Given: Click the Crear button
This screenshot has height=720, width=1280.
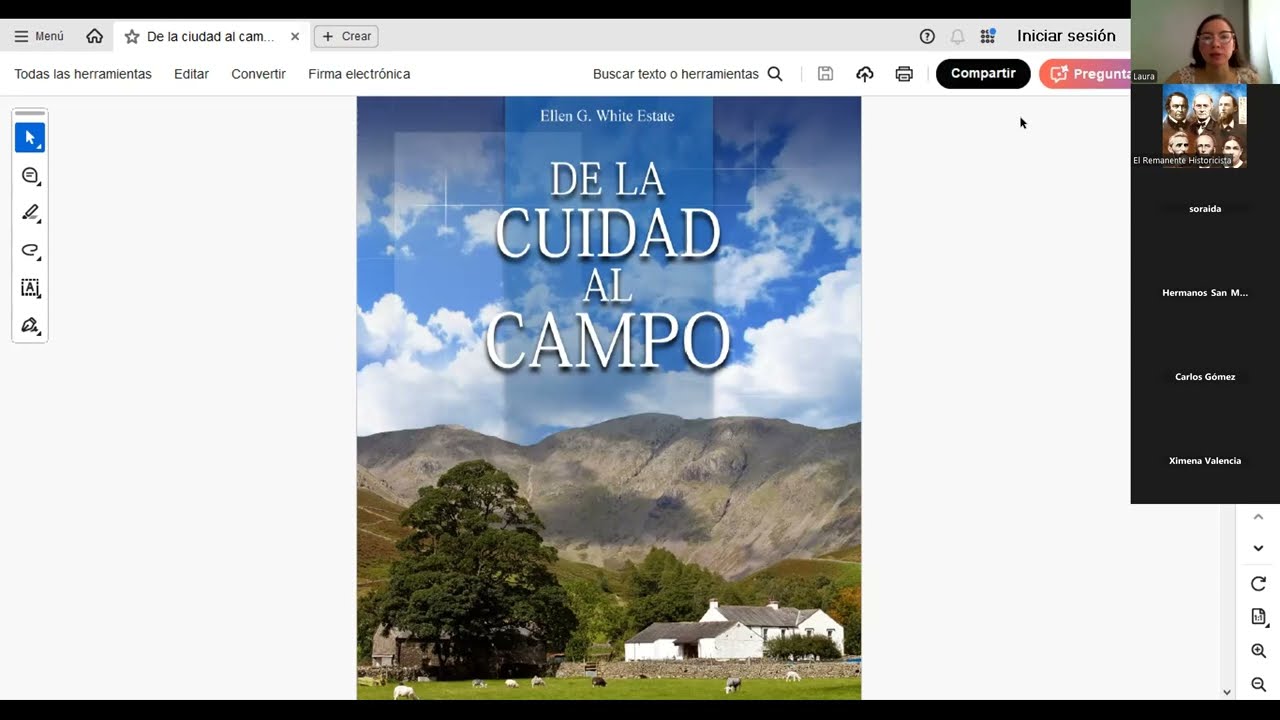Looking at the screenshot, I should [346, 36].
